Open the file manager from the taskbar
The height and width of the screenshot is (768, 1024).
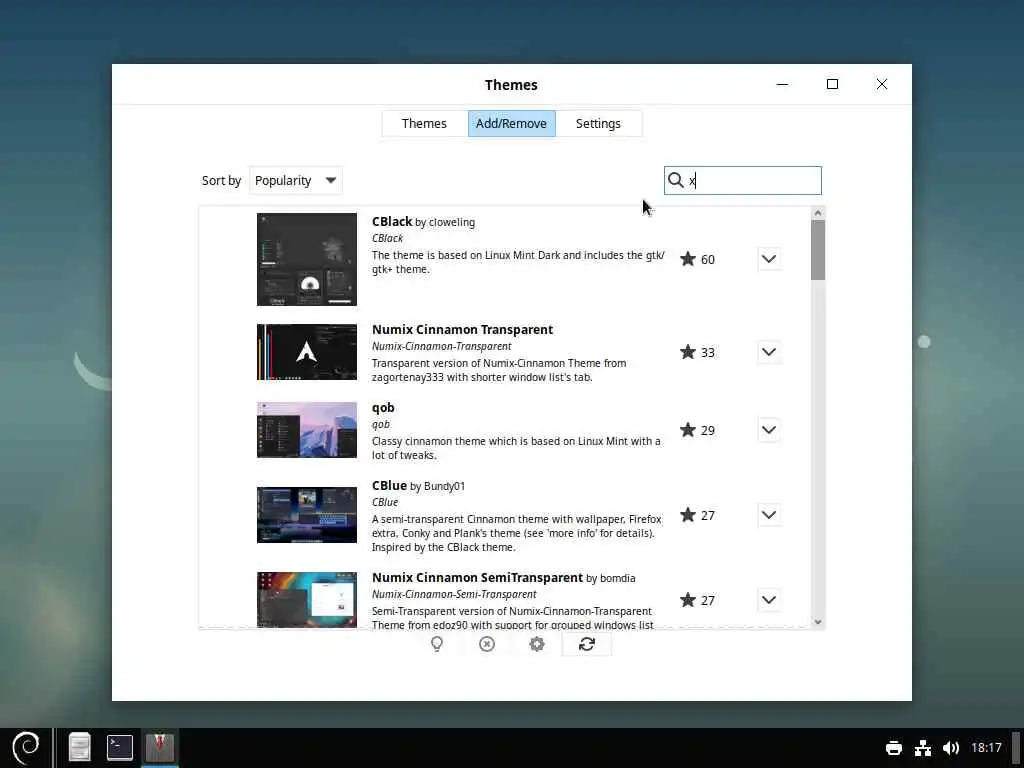coord(80,748)
